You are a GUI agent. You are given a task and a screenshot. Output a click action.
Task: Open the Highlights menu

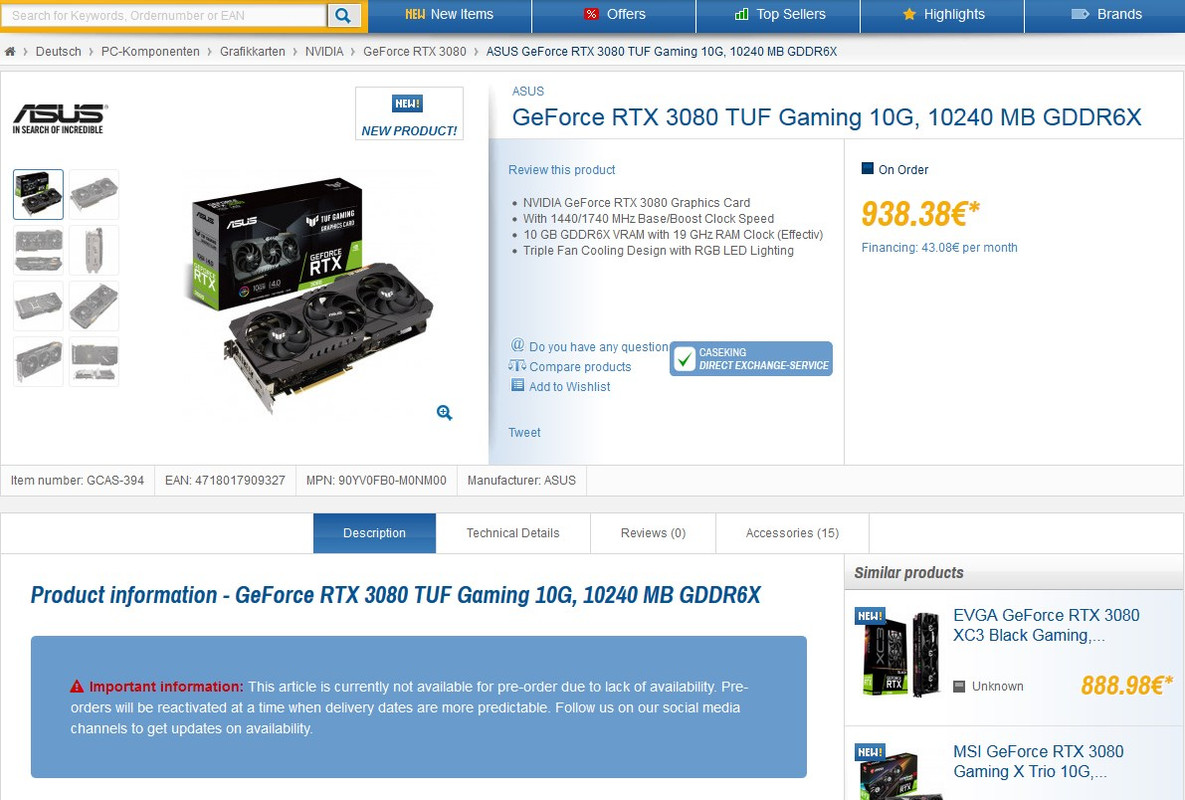[942, 14]
